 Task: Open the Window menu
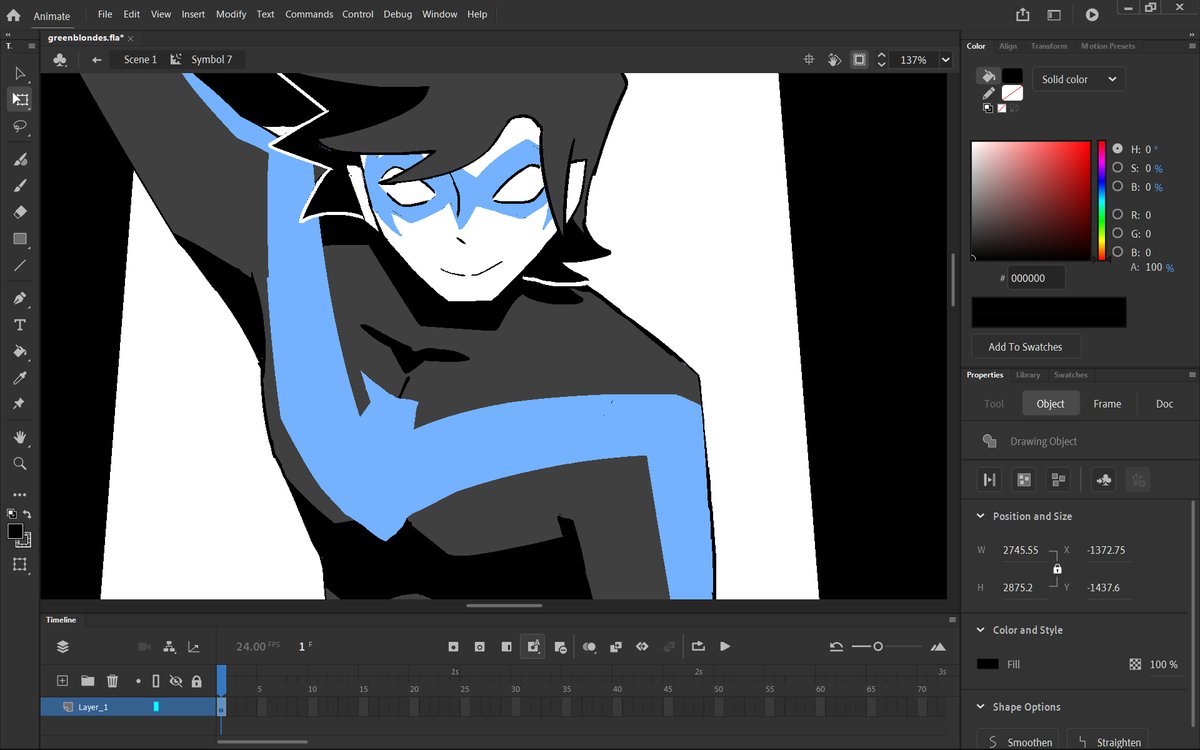coord(440,14)
